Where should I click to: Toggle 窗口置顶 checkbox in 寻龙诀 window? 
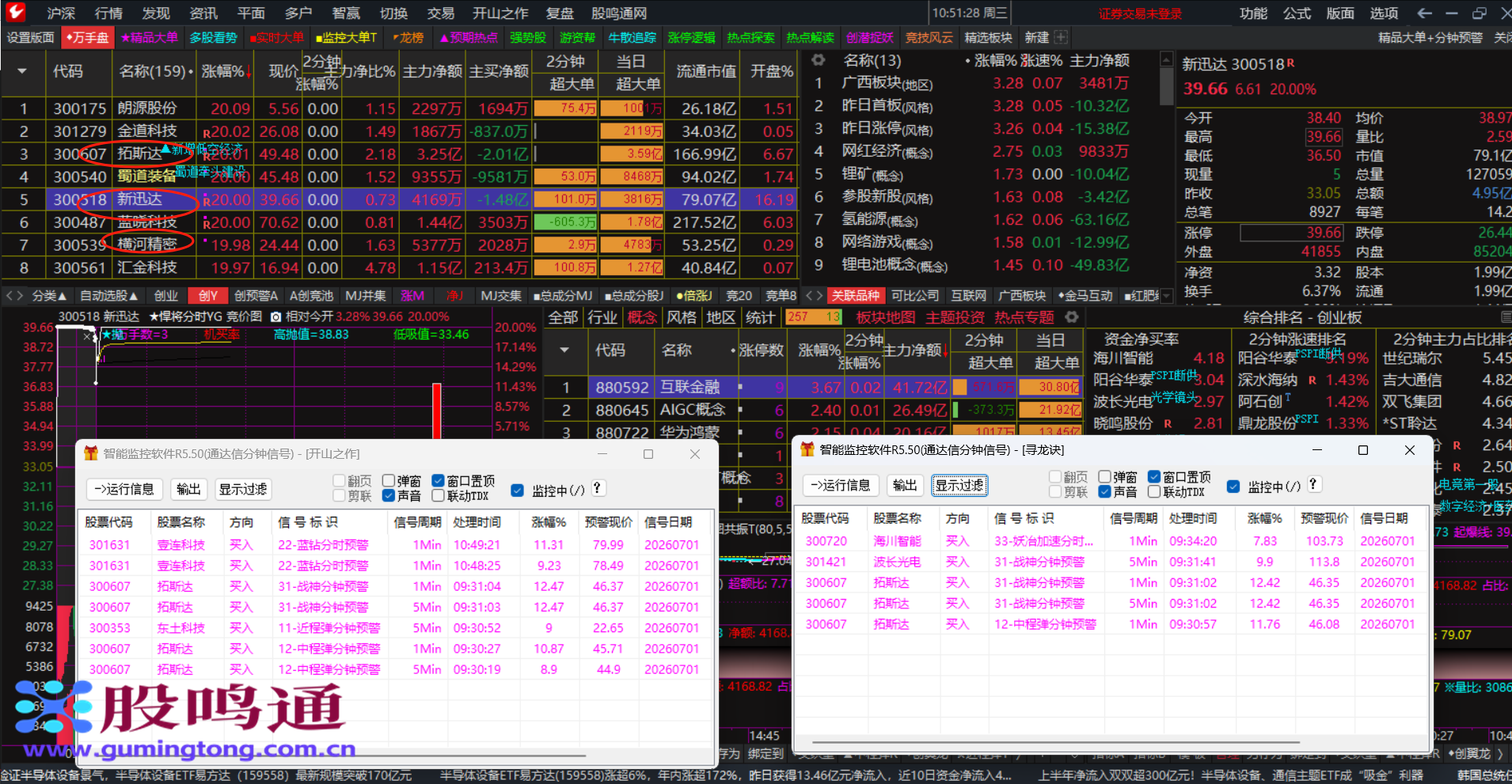pyautogui.click(x=1154, y=477)
